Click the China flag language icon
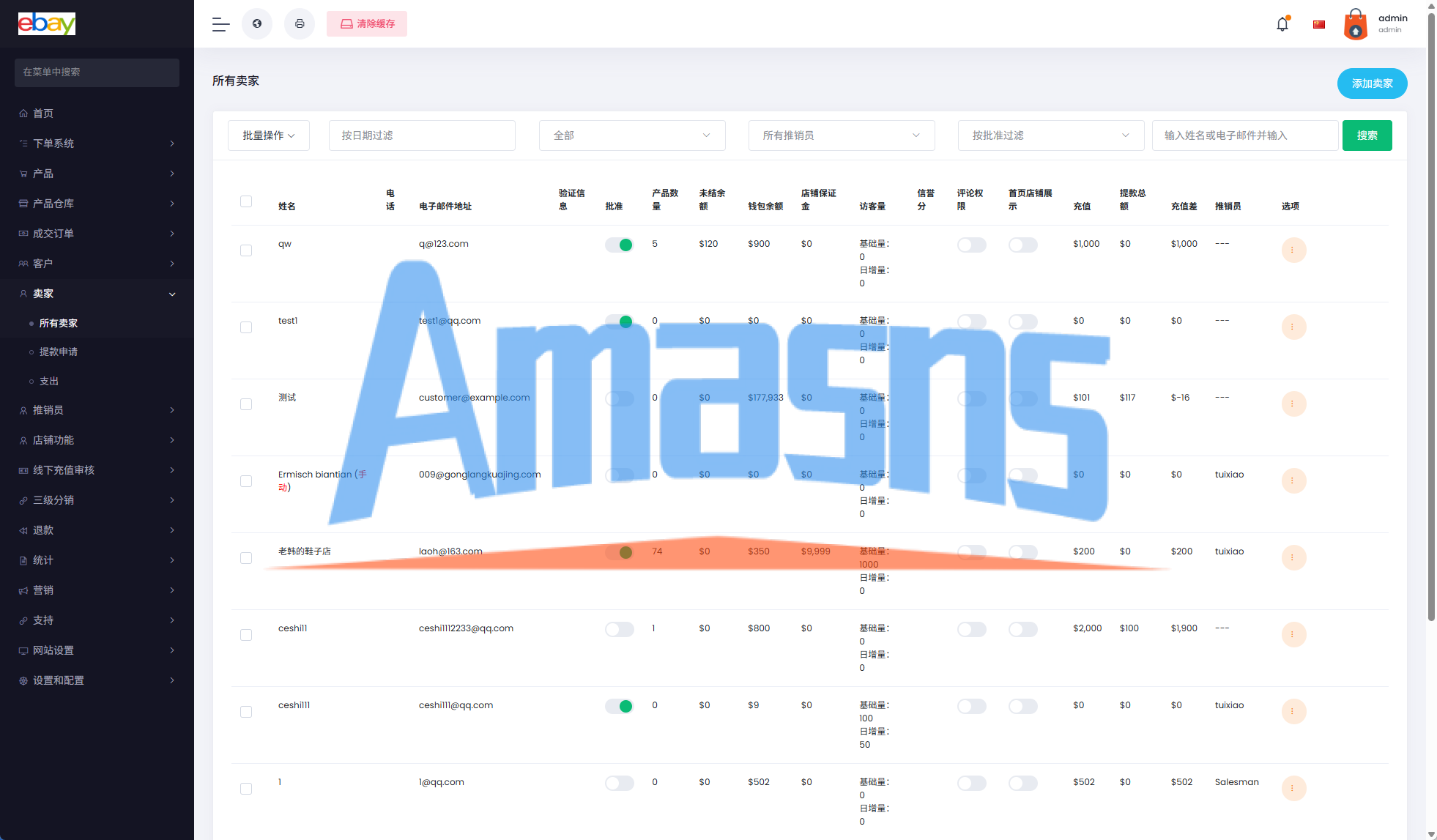This screenshot has width=1437, height=840. click(x=1319, y=24)
